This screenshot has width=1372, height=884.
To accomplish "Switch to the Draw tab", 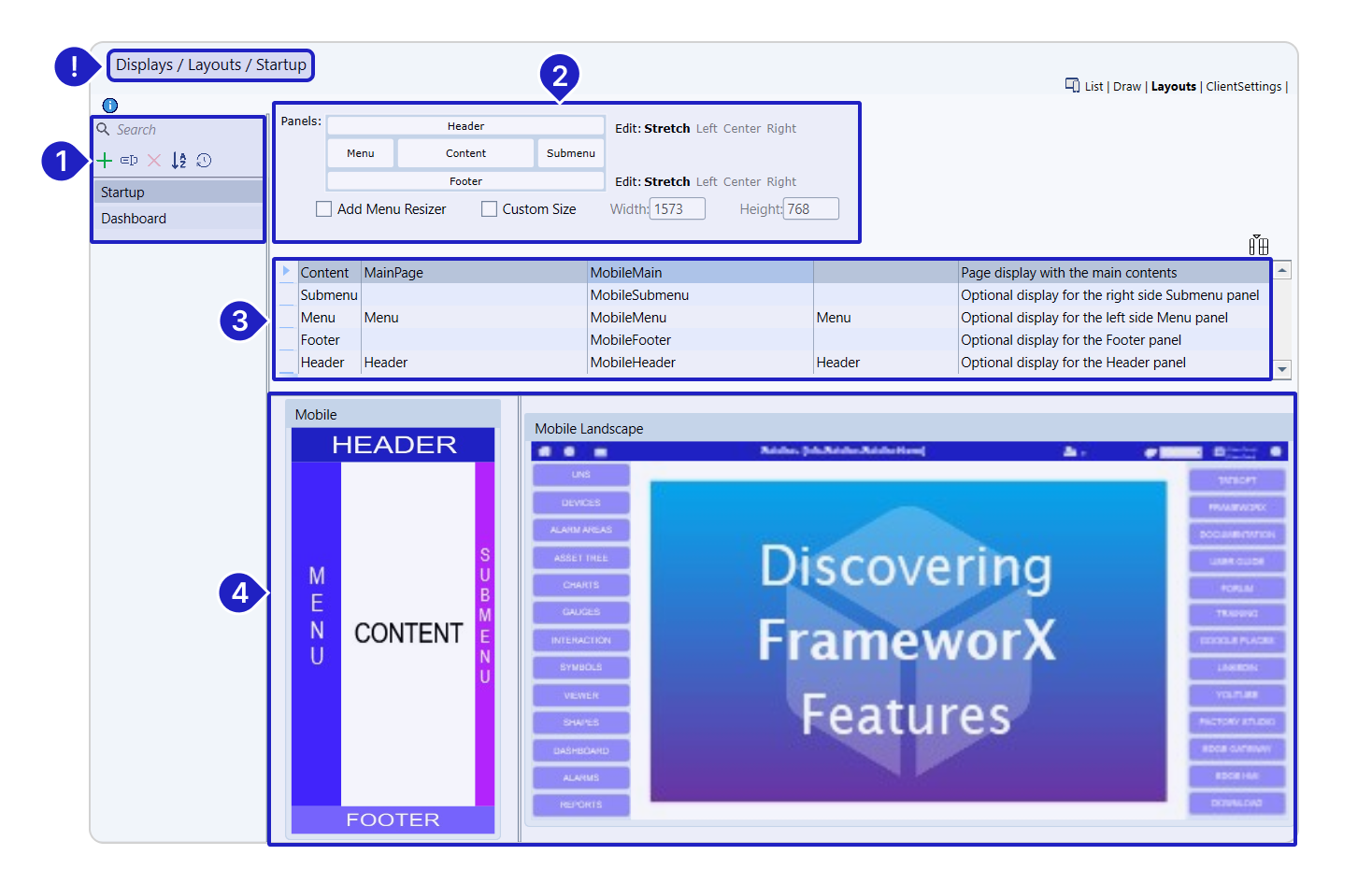I will (1126, 87).
